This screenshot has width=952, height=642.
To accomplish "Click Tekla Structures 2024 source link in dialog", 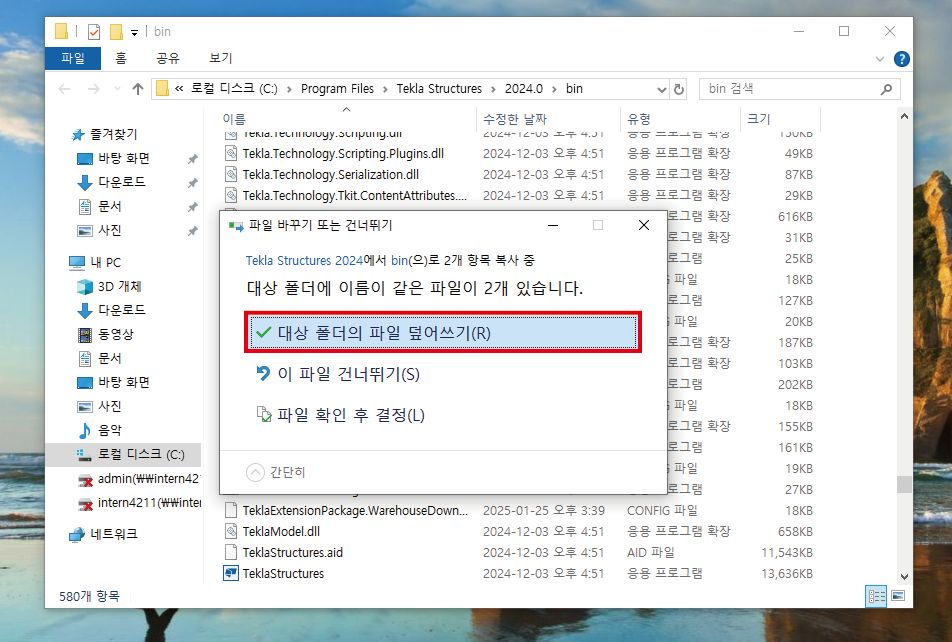I will click(x=304, y=261).
